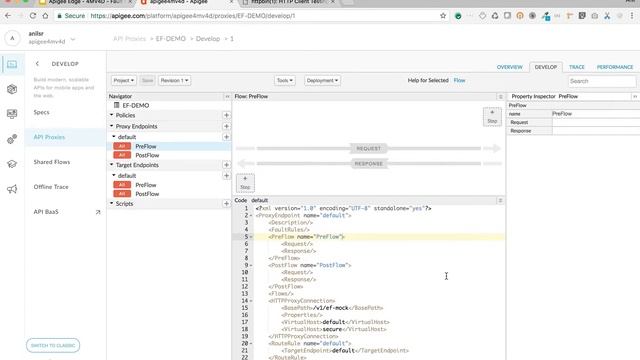The image size is (640, 360).
Task: Select PostFlow under Target Endpoints default
Action: [x=147, y=194]
